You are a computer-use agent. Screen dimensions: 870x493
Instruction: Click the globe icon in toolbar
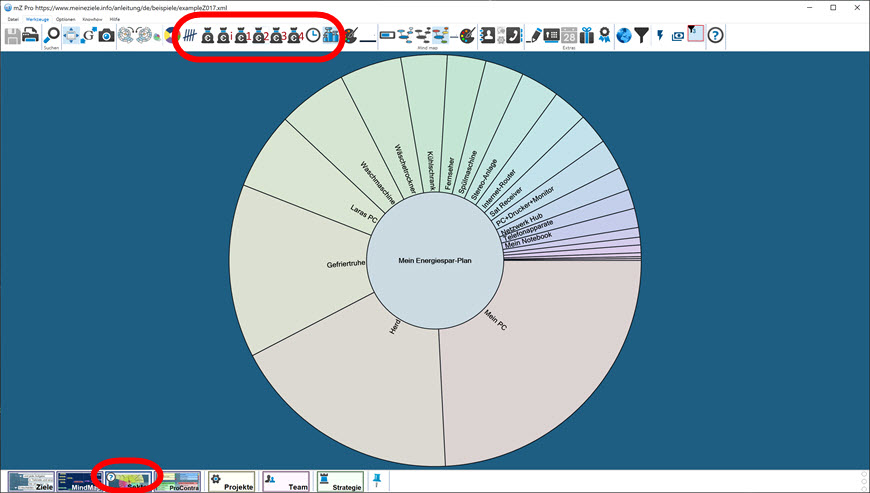[624, 36]
